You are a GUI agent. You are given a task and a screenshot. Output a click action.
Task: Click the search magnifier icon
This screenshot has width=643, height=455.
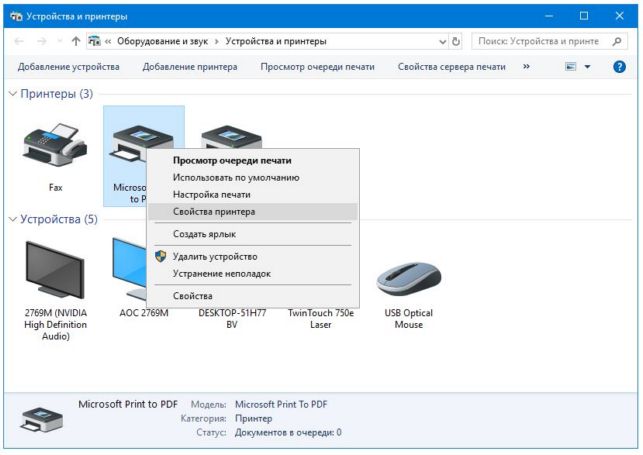617,41
